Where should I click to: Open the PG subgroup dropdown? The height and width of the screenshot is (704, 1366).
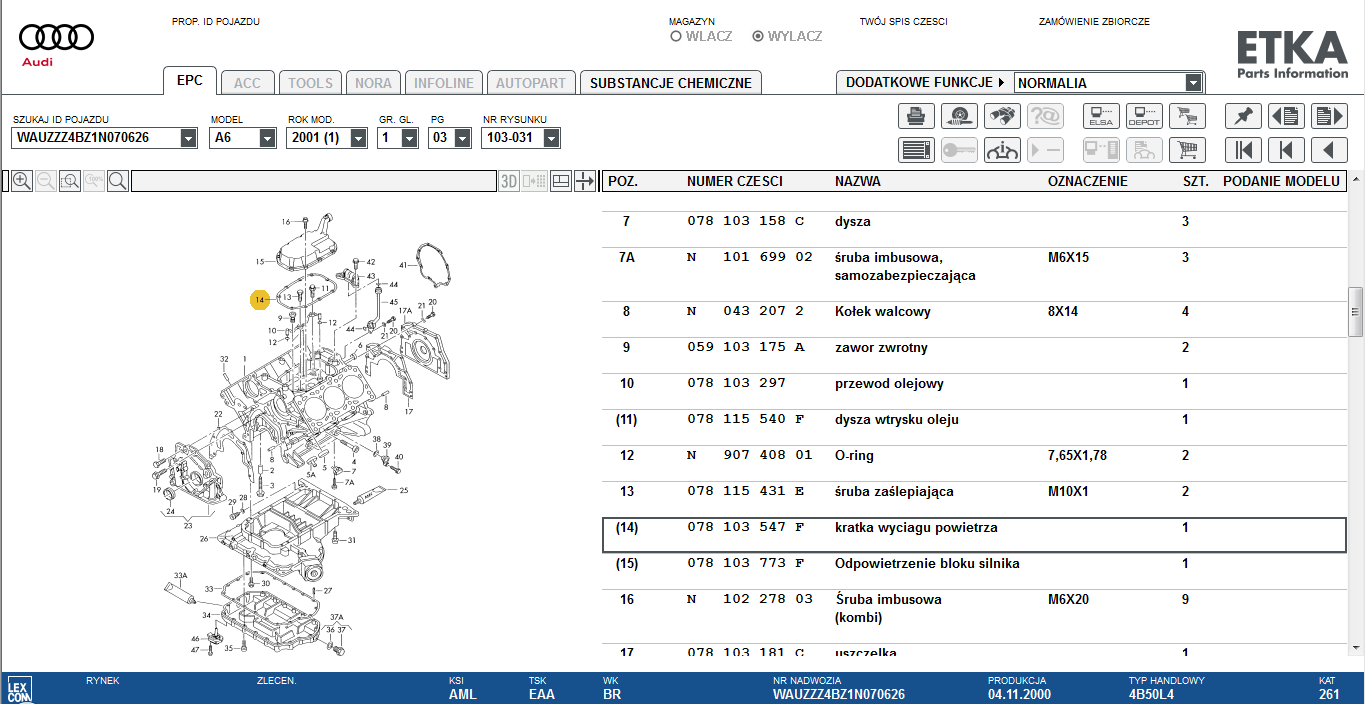pos(462,138)
